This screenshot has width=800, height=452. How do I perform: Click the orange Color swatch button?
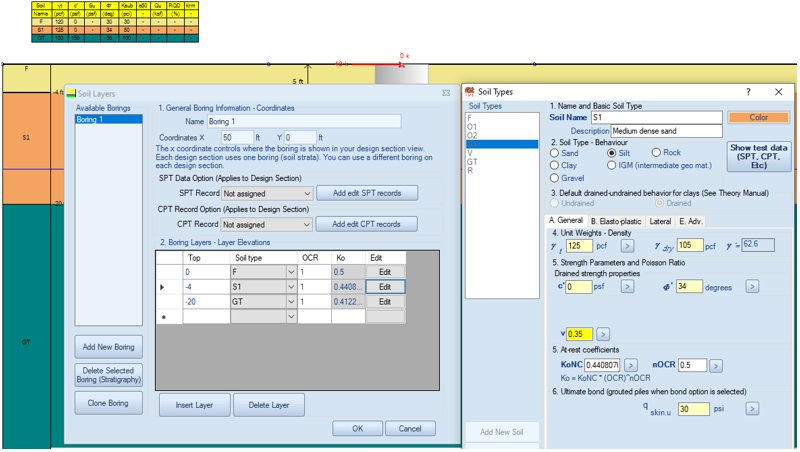point(759,117)
